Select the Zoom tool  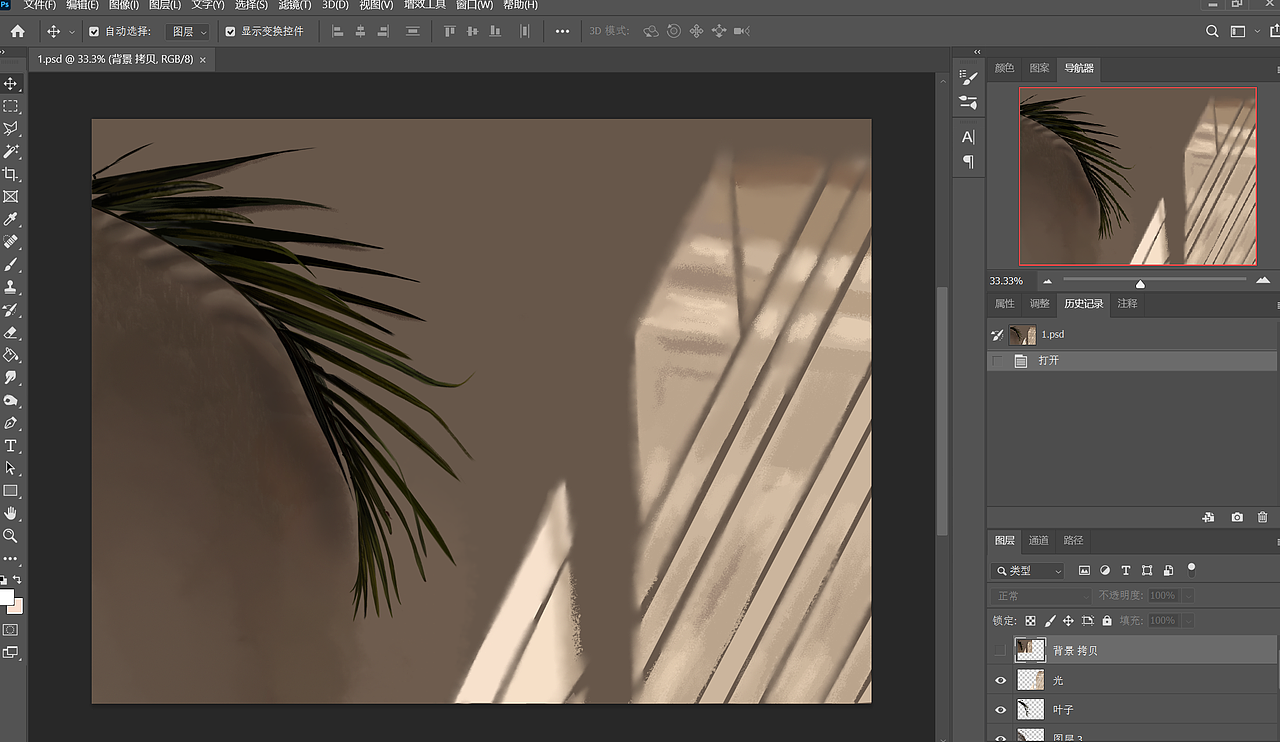pos(11,536)
